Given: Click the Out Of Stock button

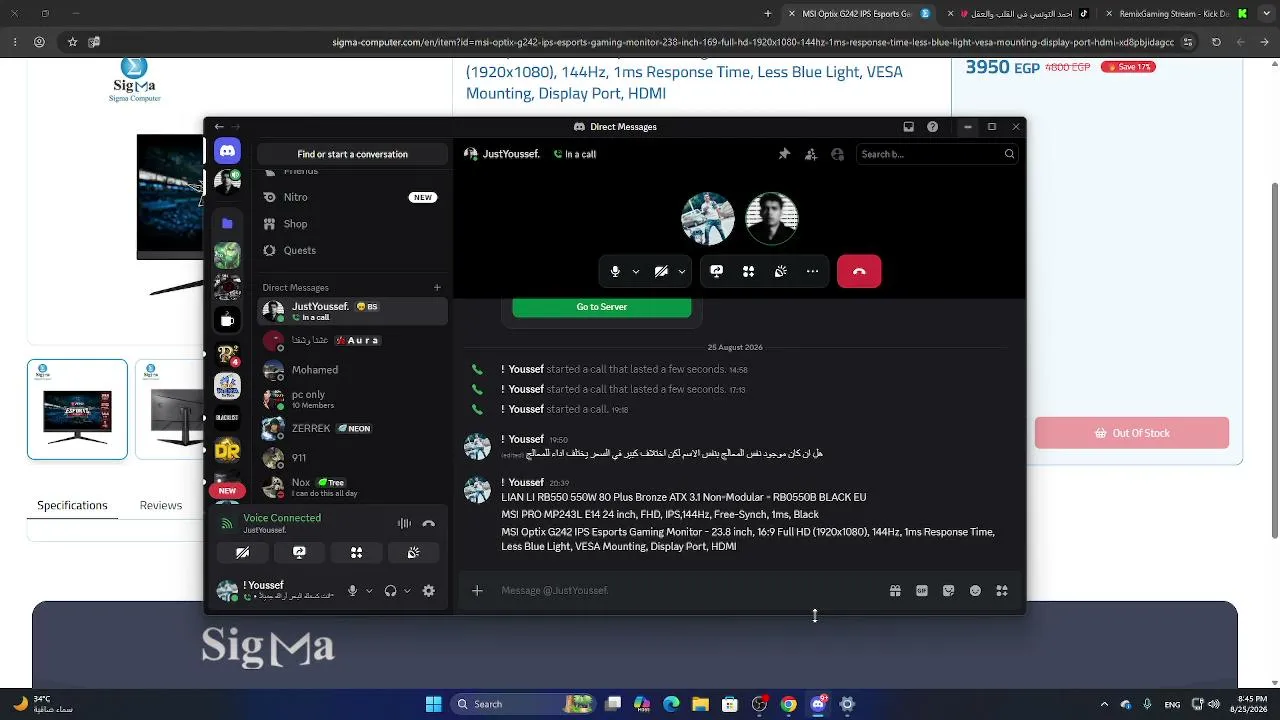Looking at the screenshot, I should point(1132,433).
